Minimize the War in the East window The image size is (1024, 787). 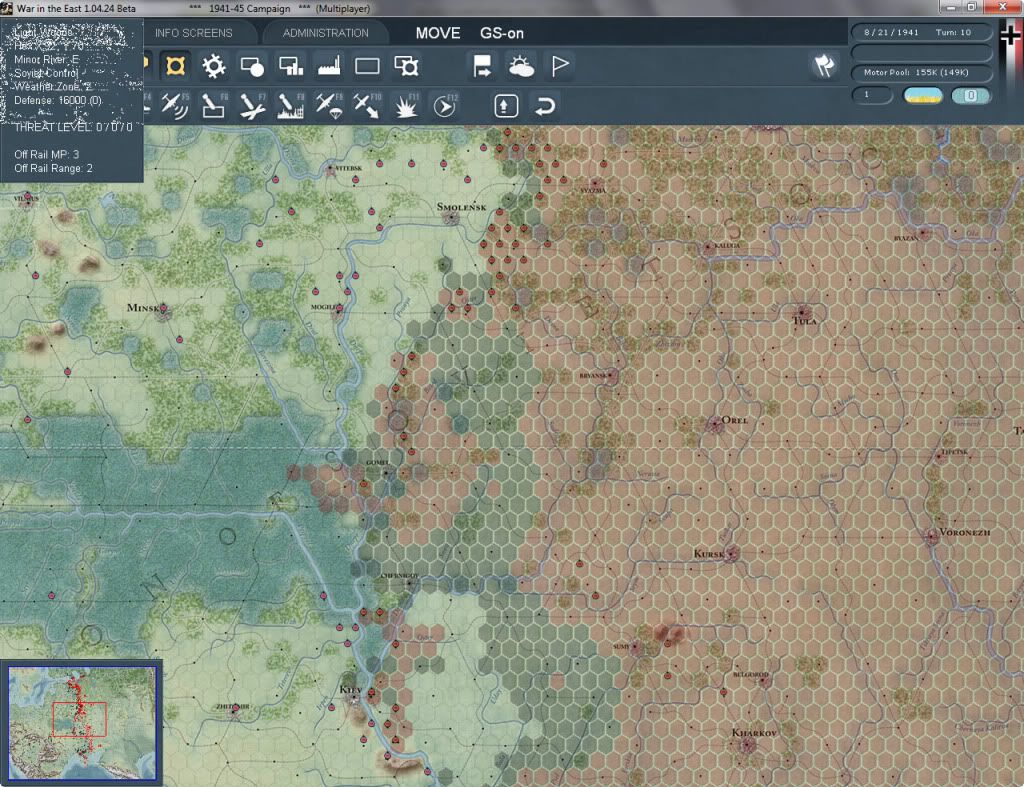tap(950, 7)
